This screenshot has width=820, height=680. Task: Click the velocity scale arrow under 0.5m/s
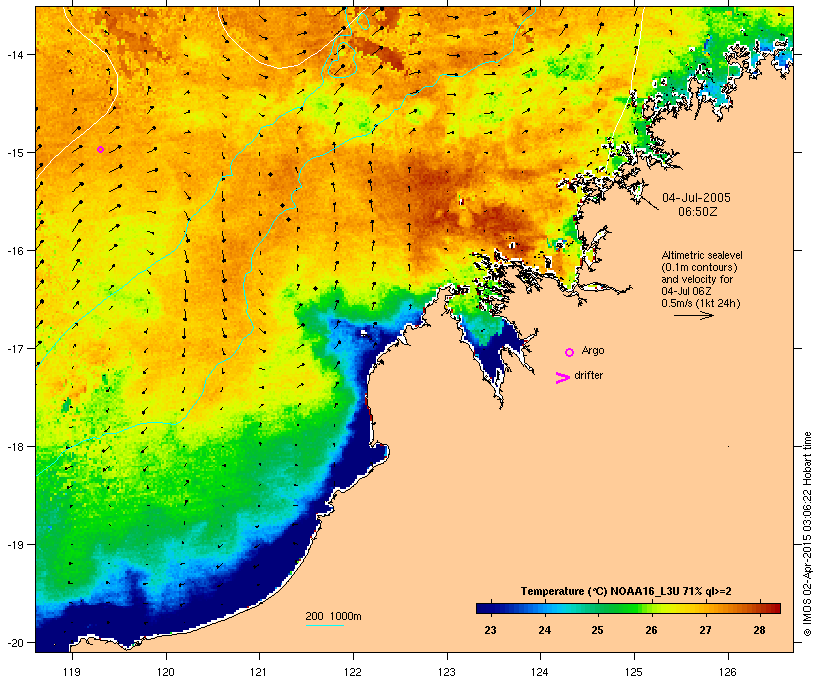coord(693,315)
